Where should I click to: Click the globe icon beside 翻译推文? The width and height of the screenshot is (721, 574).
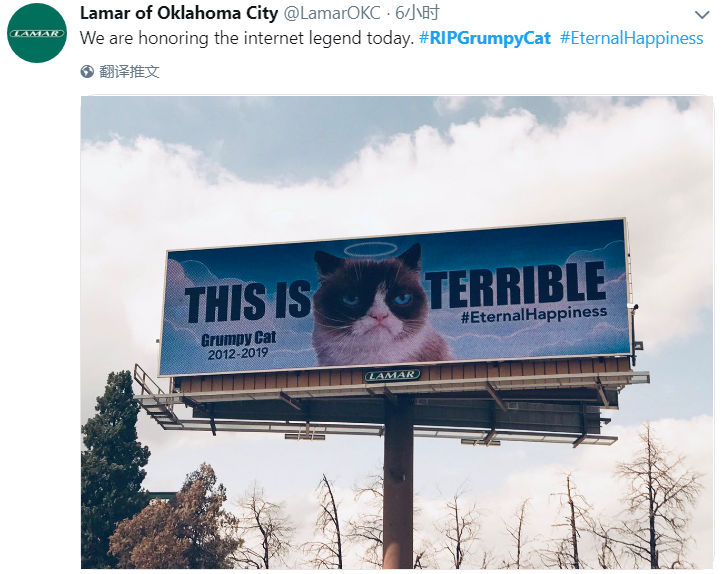pyautogui.click(x=87, y=72)
